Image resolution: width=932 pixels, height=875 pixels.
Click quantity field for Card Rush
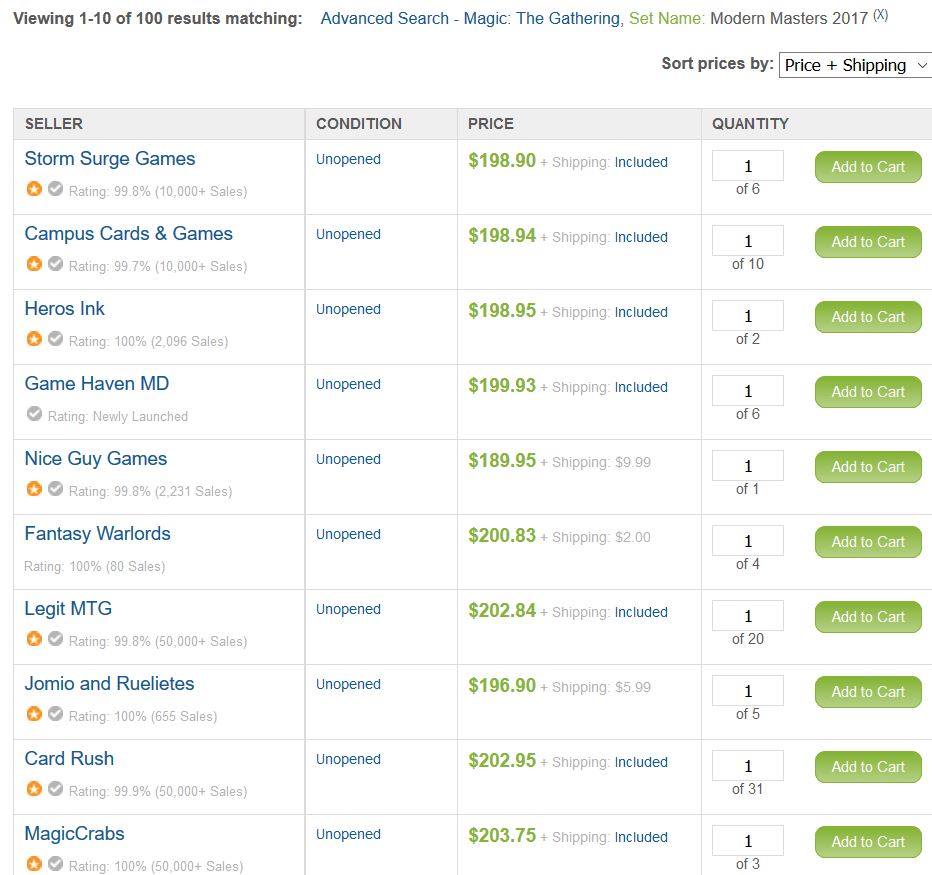[747, 766]
